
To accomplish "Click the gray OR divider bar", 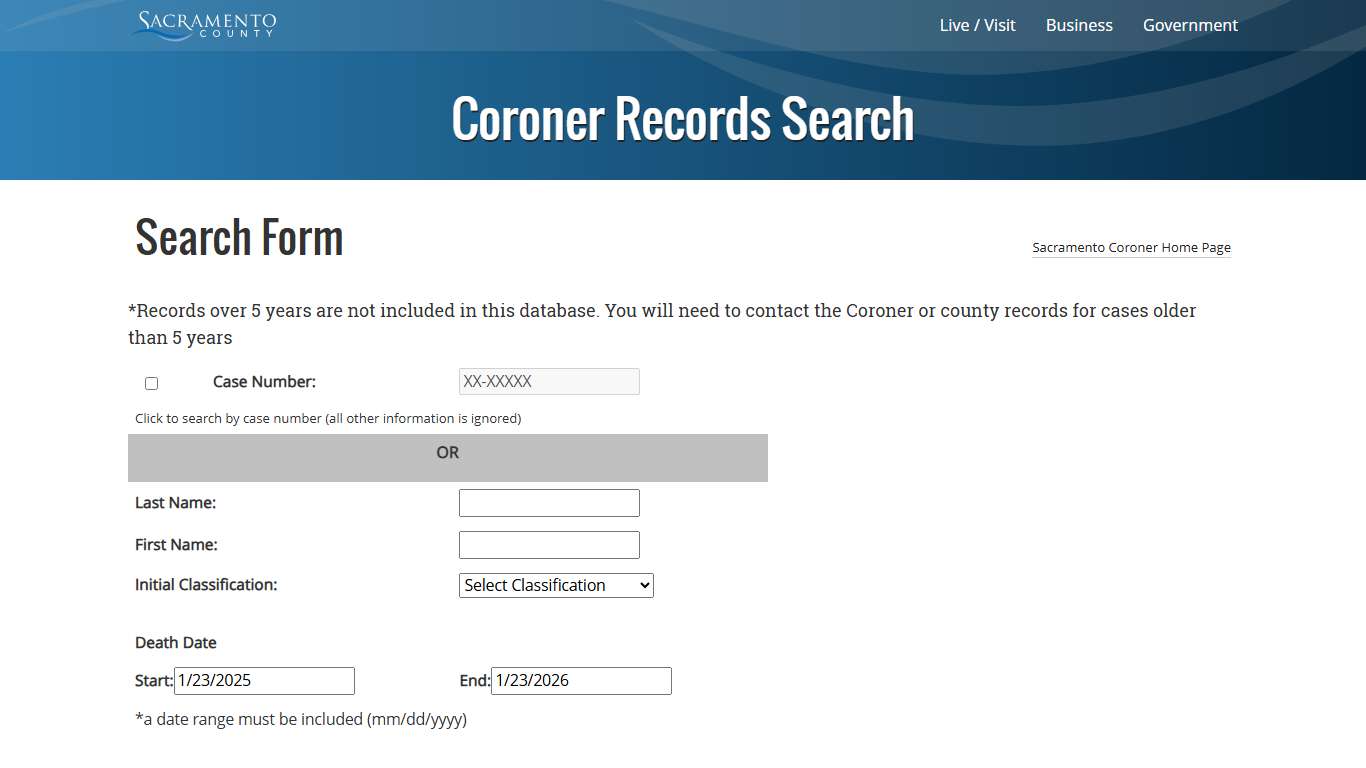I will click(447, 457).
